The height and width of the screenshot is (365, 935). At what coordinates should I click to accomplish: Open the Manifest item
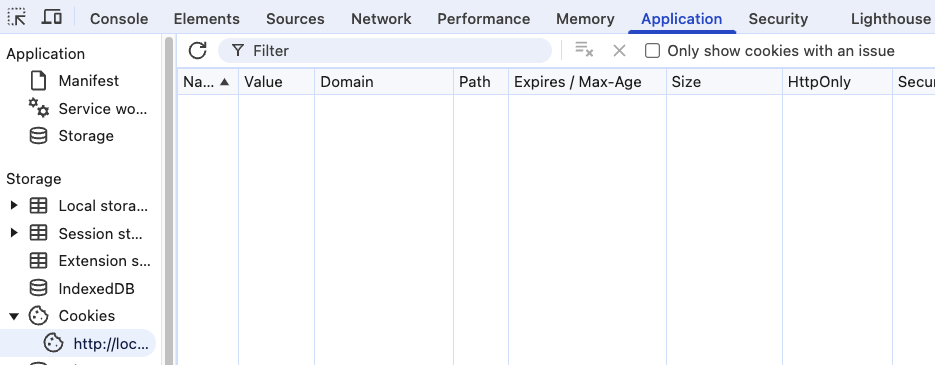tap(88, 81)
